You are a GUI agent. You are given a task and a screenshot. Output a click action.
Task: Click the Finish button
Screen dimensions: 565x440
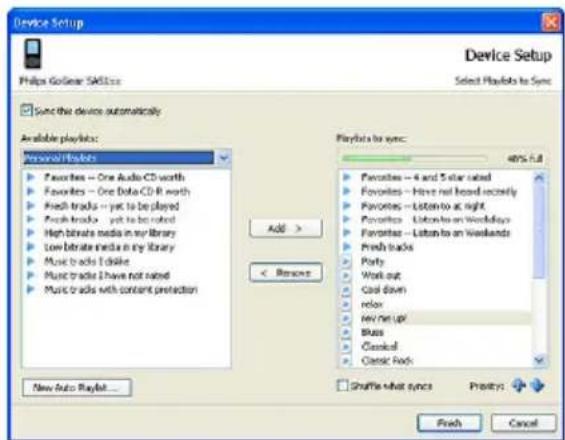tap(449, 422)
